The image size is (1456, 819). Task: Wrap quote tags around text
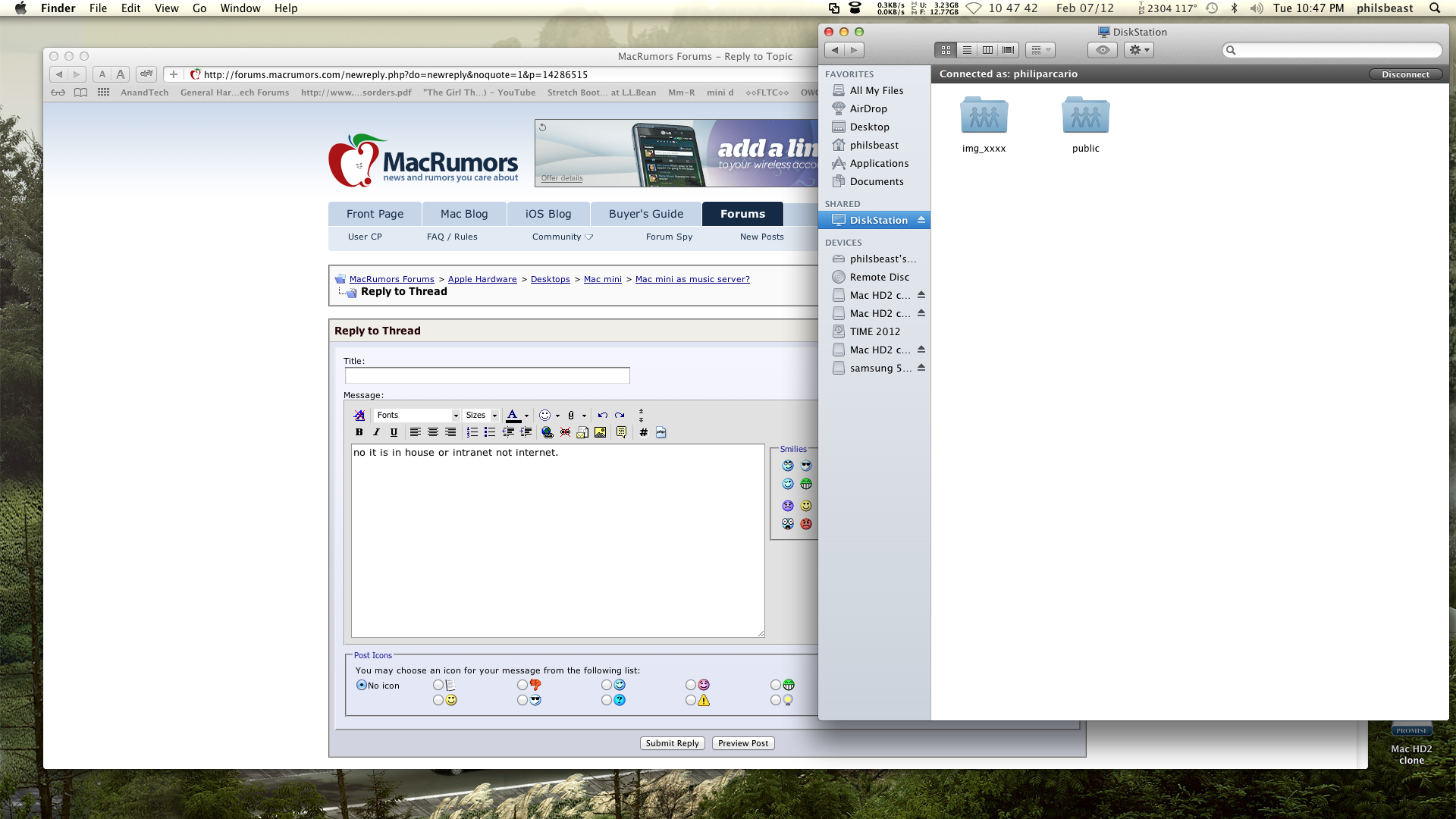click(x=622, y=432)
